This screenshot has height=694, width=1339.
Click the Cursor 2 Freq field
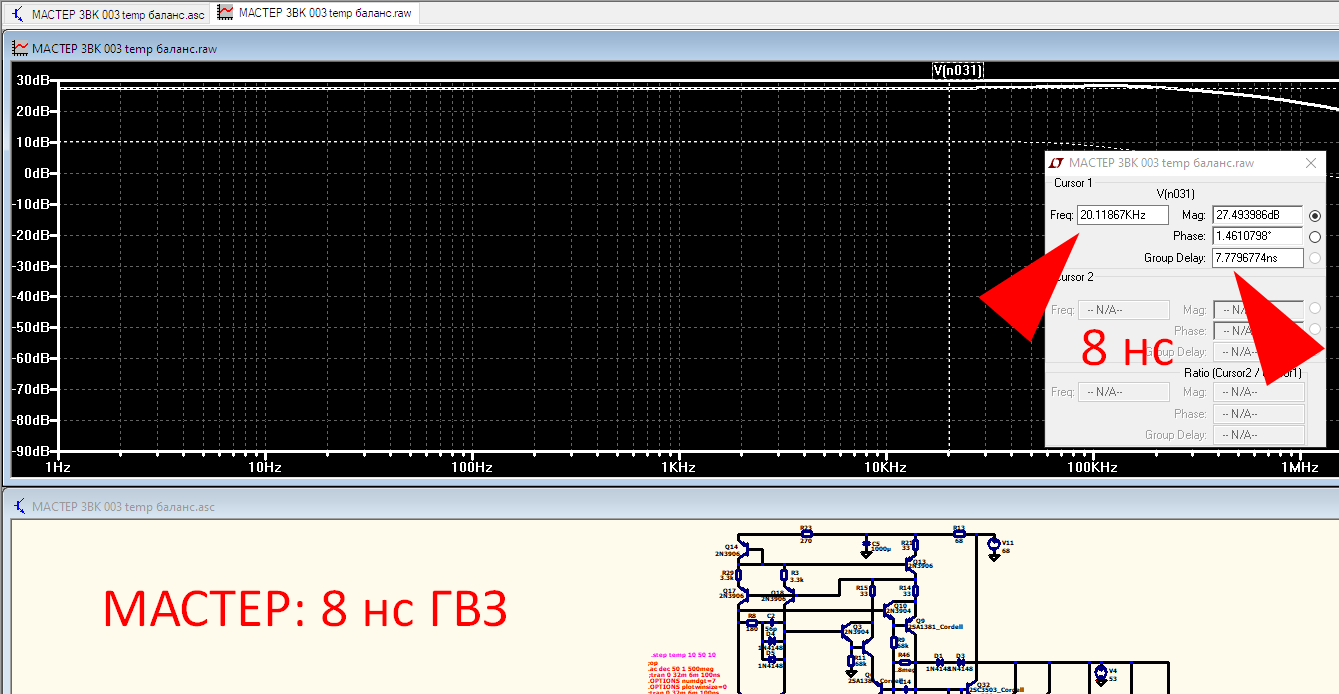pos(1123,310)
